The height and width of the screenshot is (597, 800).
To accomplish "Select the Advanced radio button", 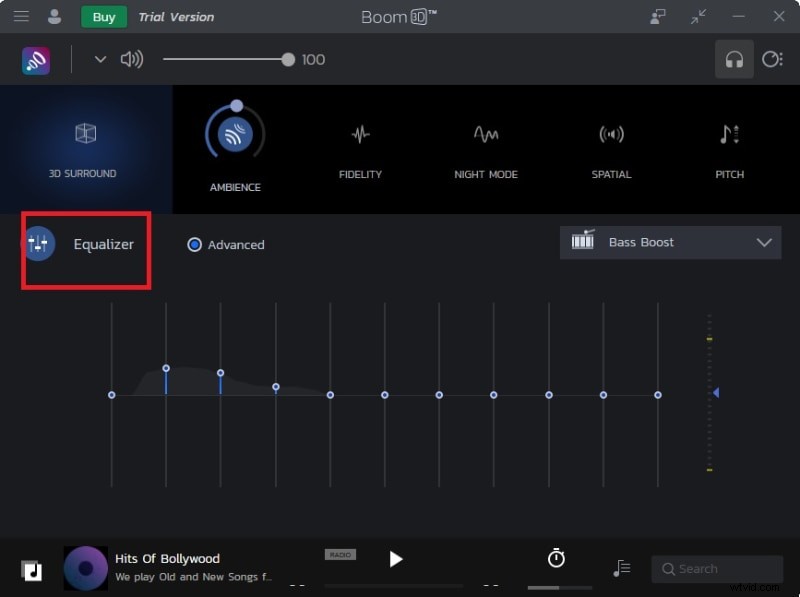I will 194,244.
